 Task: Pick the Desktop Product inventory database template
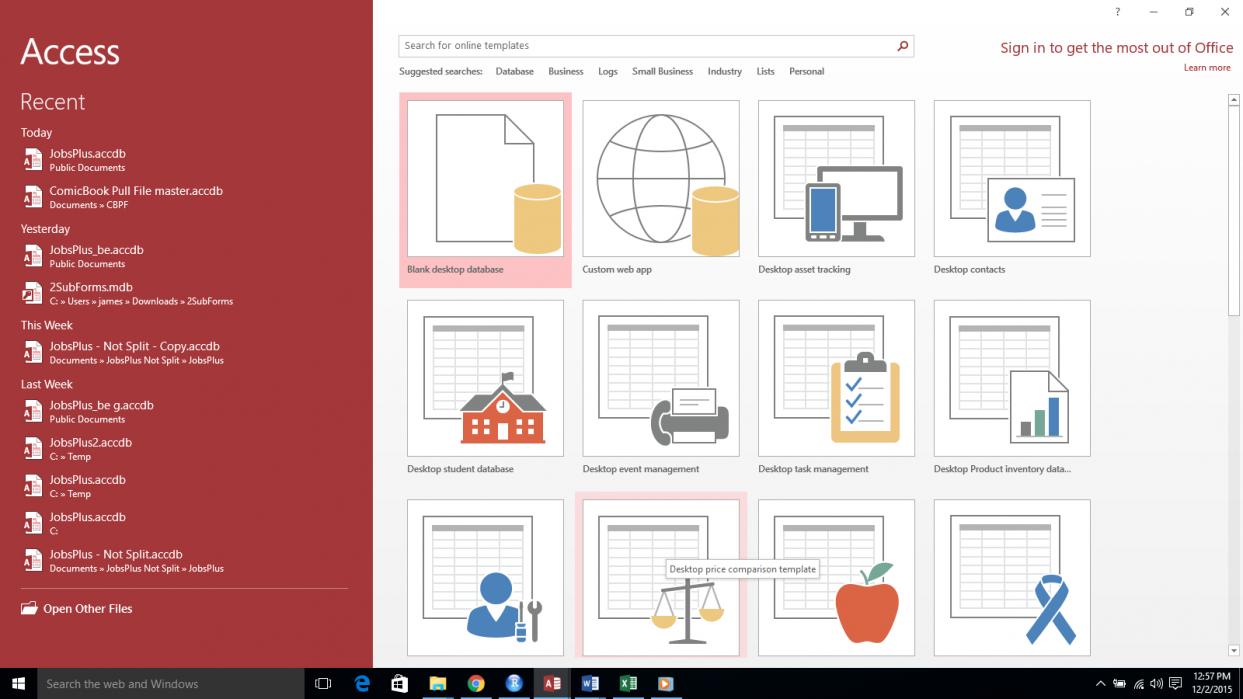[x=1012, y=388]
